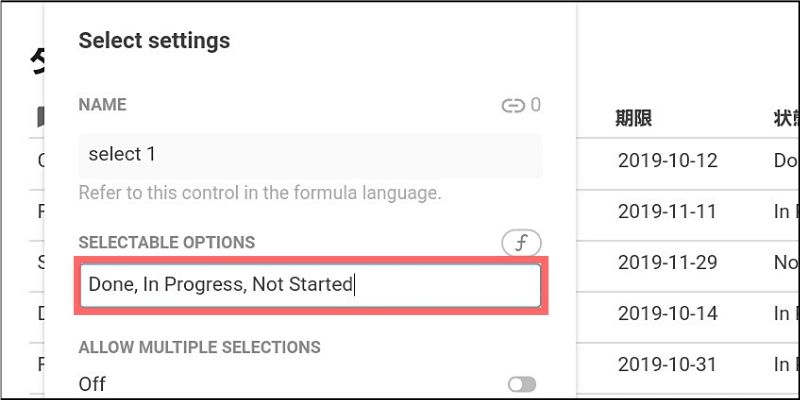
Task: Click the Done status cell in first row
Action: [785, 160]
